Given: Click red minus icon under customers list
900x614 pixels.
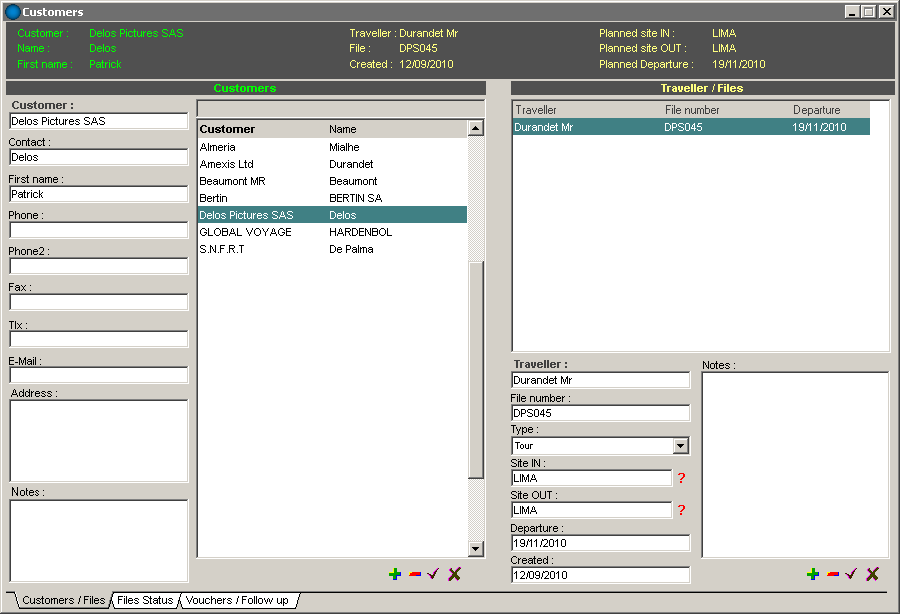Looking at the screenshot, I should [415, 574].
